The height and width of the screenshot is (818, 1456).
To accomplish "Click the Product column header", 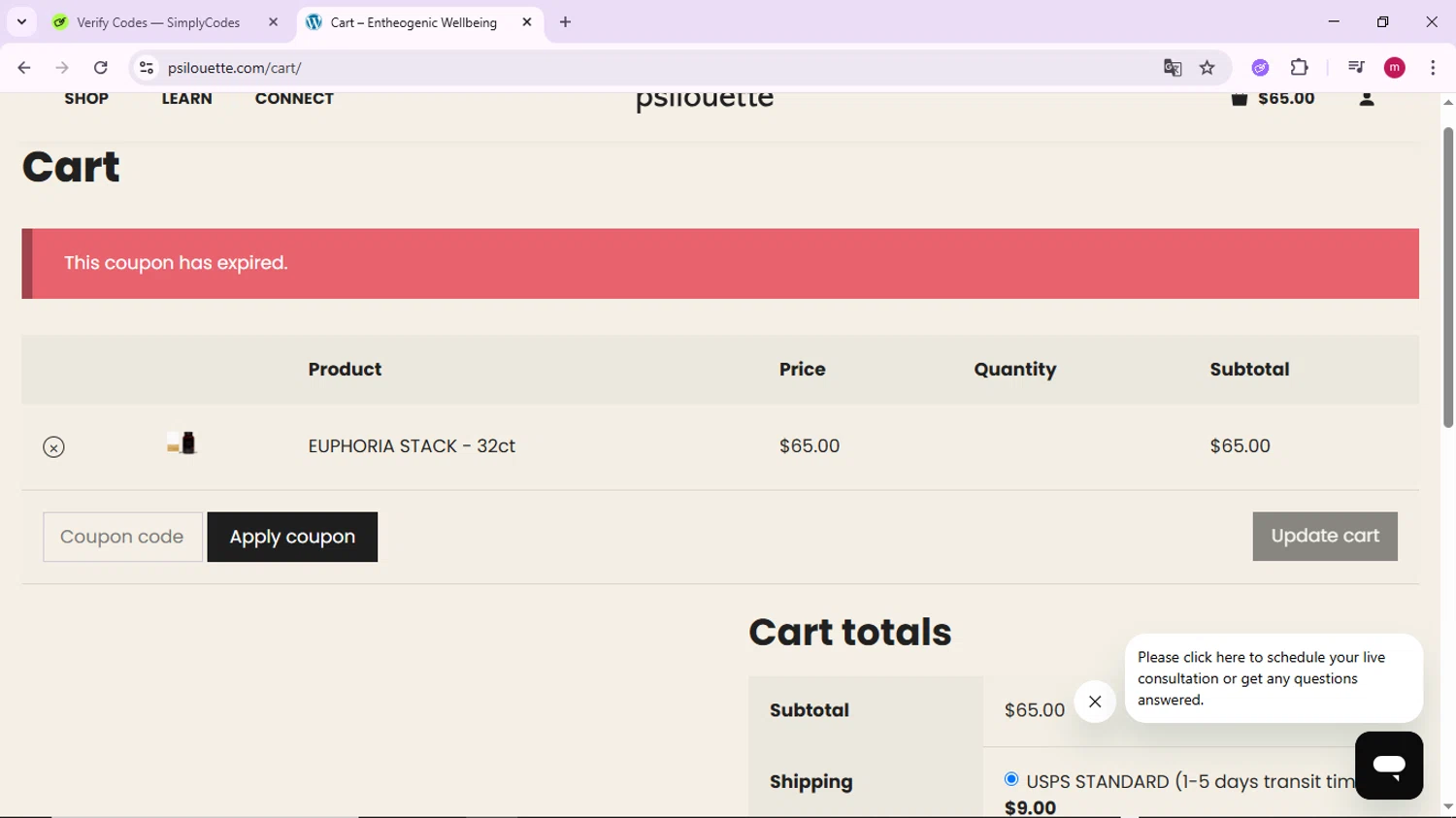I will tap(345, 370).
